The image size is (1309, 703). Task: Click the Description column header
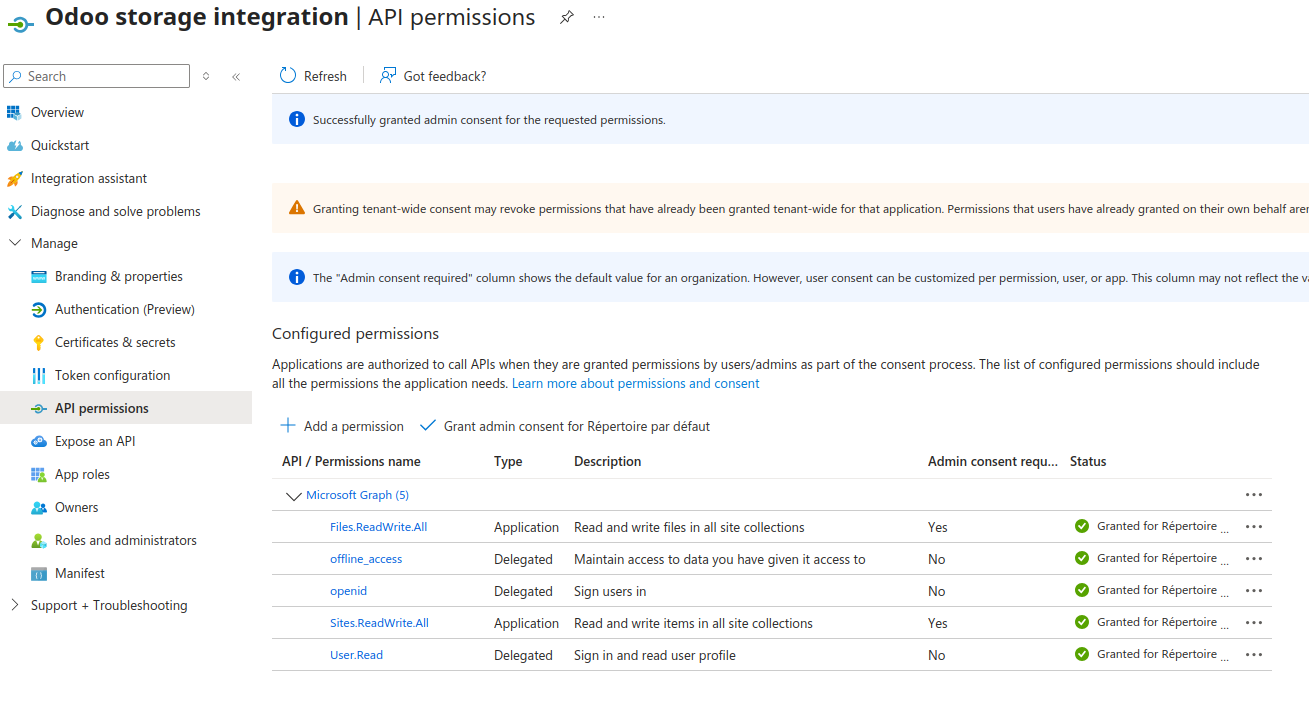(x=608, y=462)
